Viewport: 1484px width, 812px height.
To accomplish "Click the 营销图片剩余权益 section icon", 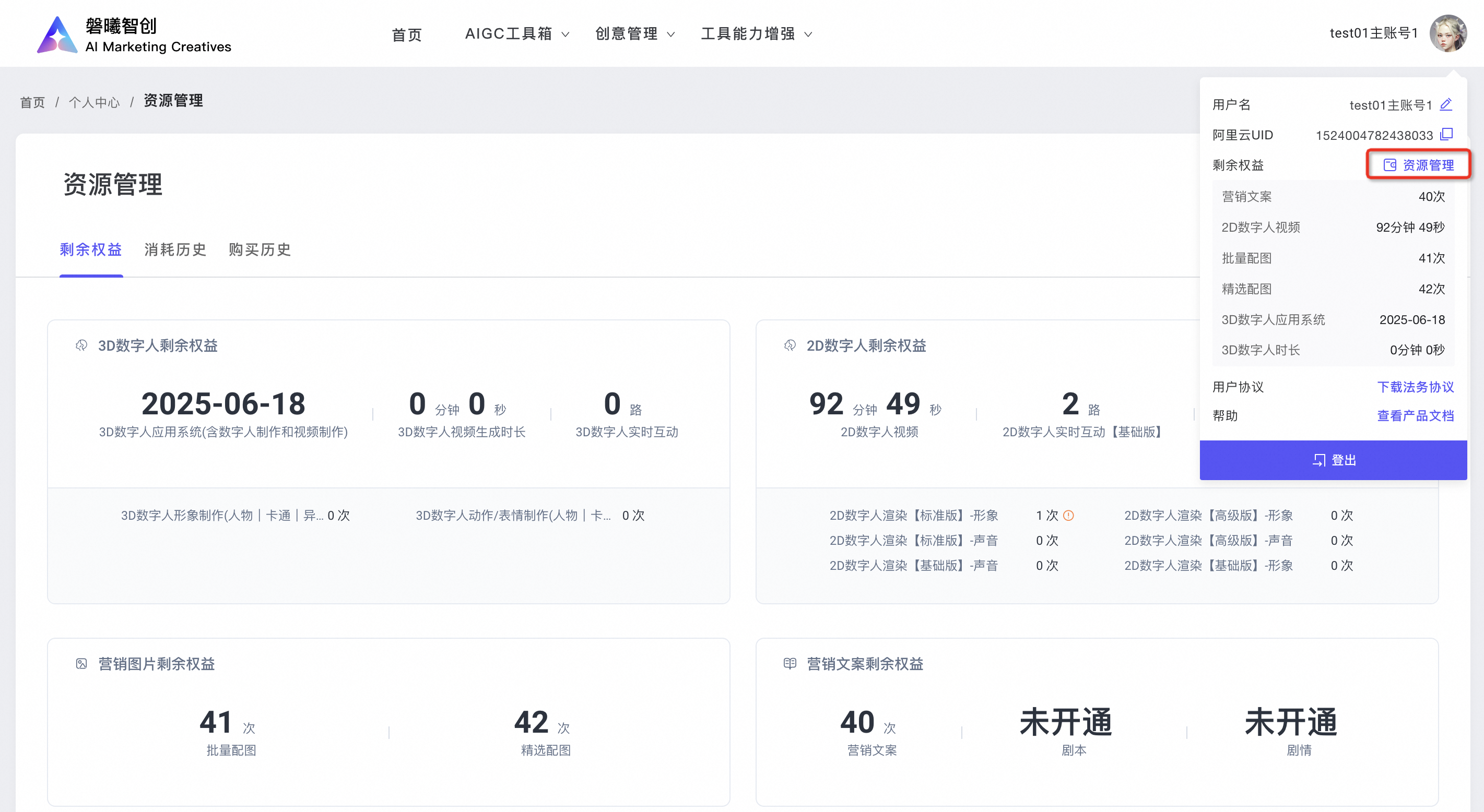I will coord(81,664).
